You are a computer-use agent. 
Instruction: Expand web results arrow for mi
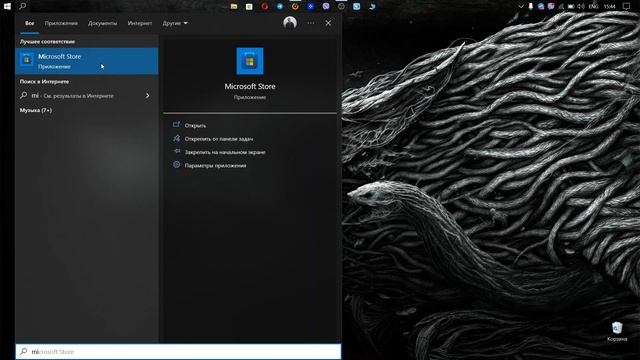(x=147, y=96)
